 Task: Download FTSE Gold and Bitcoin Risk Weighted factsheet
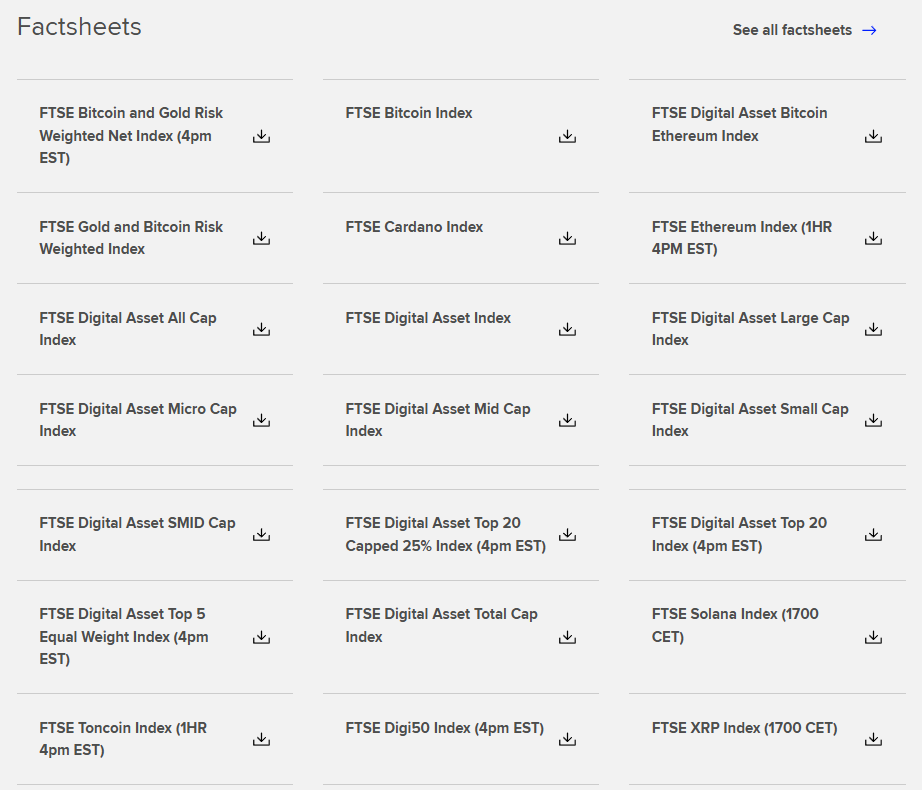261,238
